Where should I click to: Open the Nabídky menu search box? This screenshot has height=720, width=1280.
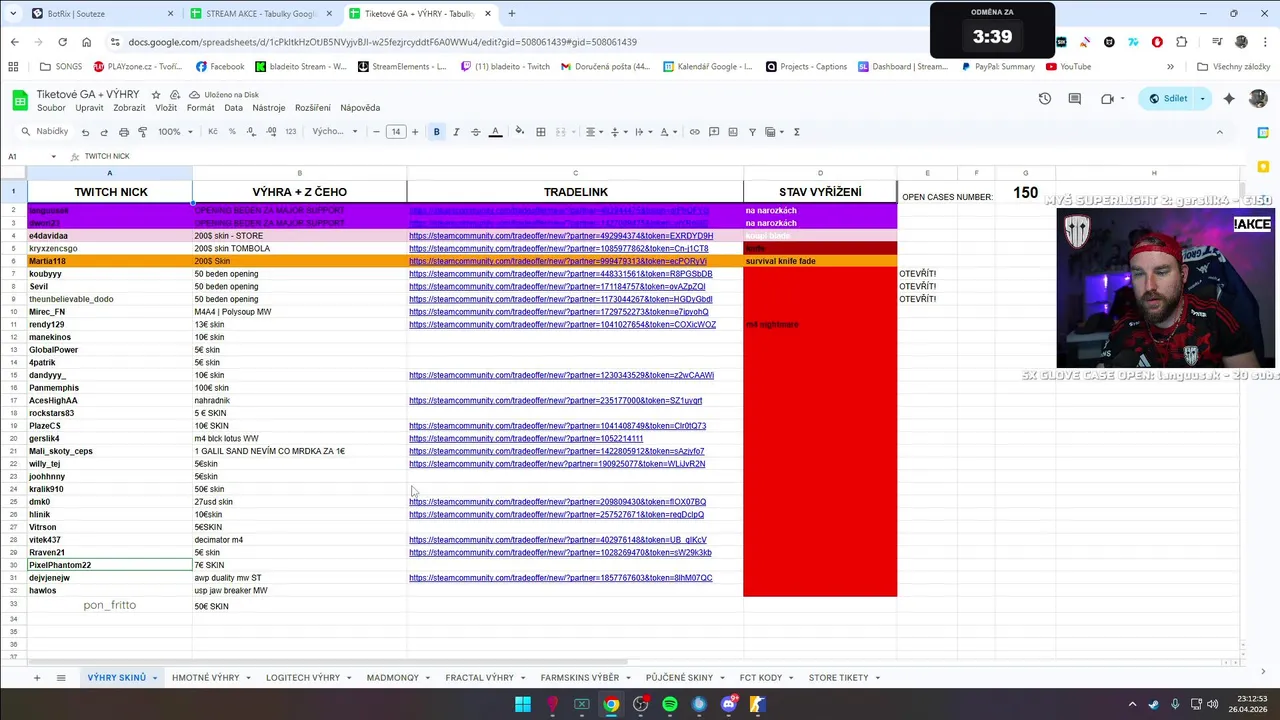click(45, 132)
